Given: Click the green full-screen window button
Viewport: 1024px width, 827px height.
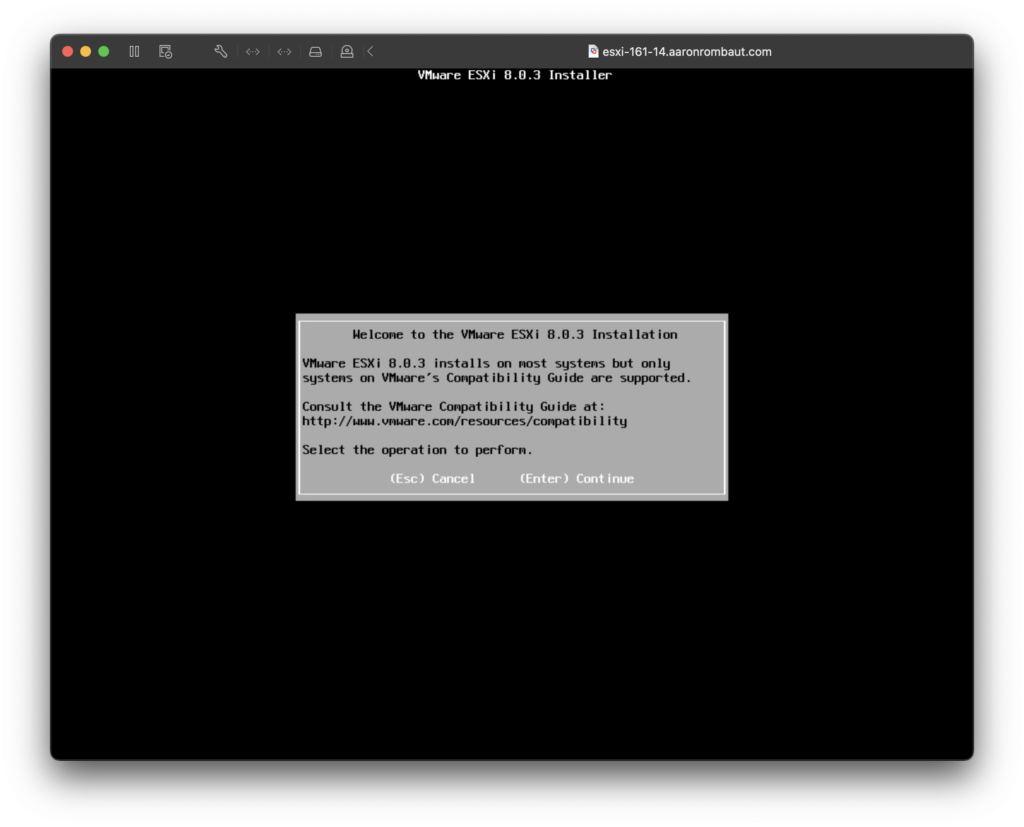Looking at the screenshot, I should pos(103,52).
